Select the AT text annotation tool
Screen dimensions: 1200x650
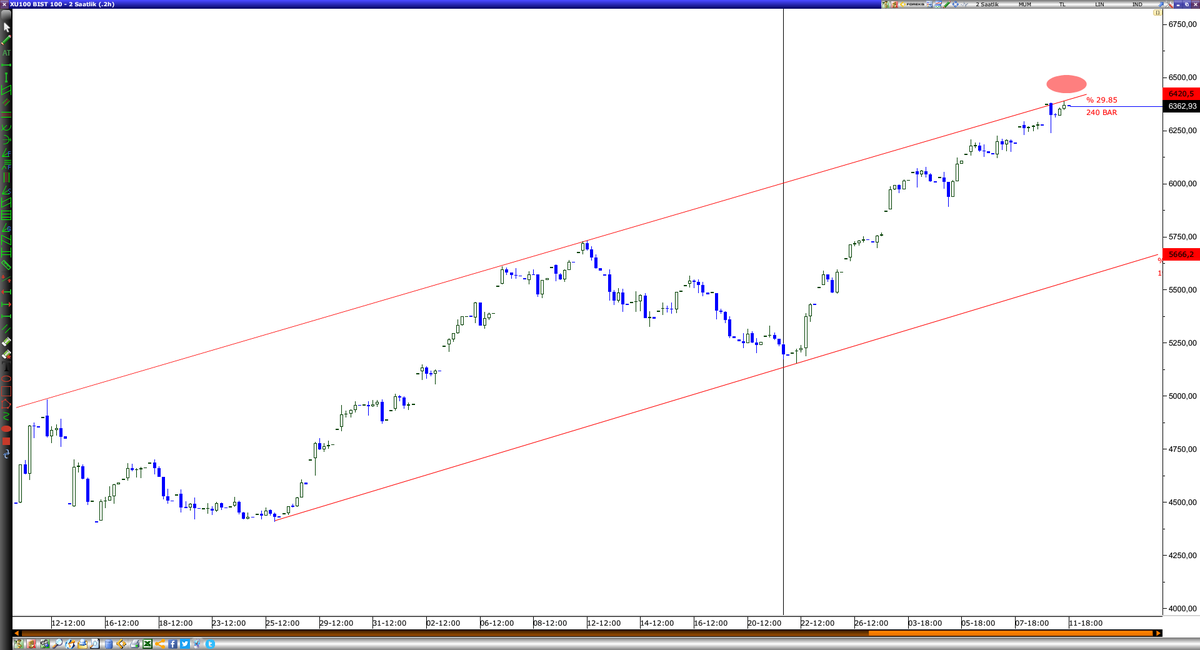pyautogui.click(x=7, y=52)
